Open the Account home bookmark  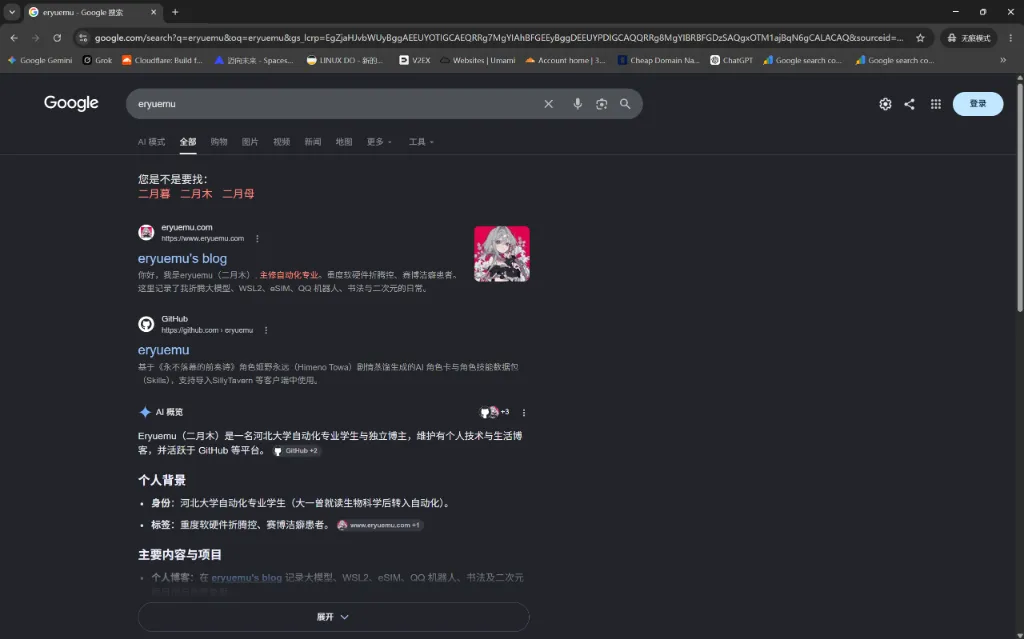pos(566,60)
